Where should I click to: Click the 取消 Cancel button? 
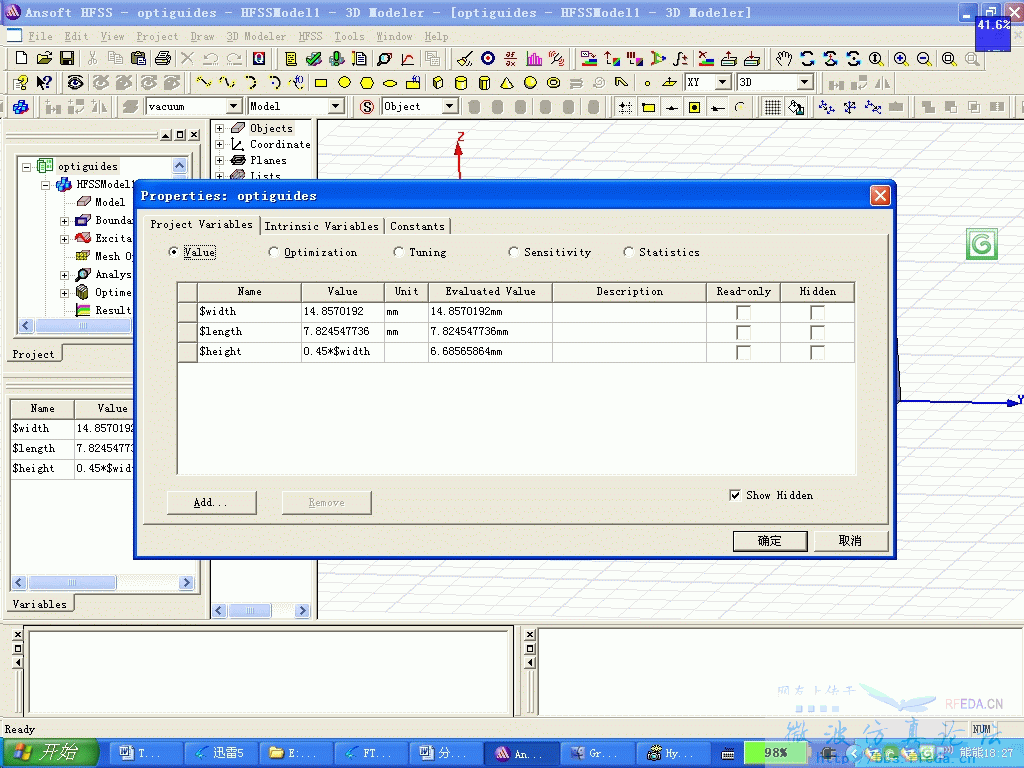coord(850,541)
